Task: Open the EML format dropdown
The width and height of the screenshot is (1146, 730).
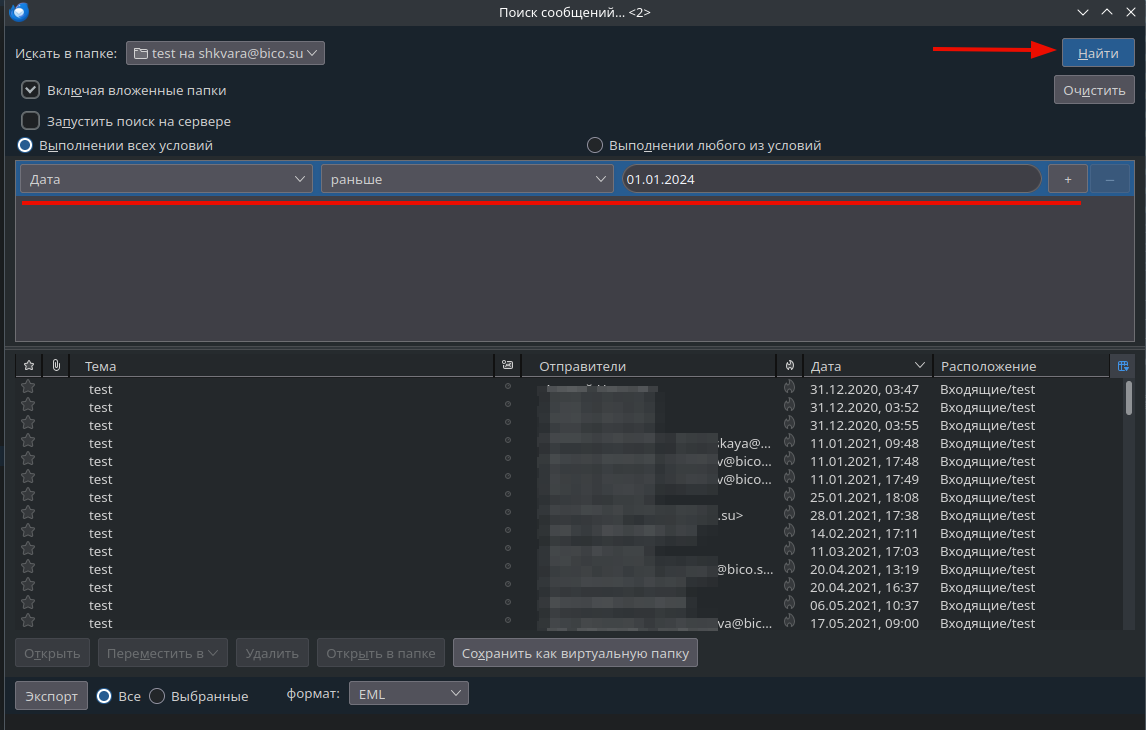Action: (x=409, y=693)
